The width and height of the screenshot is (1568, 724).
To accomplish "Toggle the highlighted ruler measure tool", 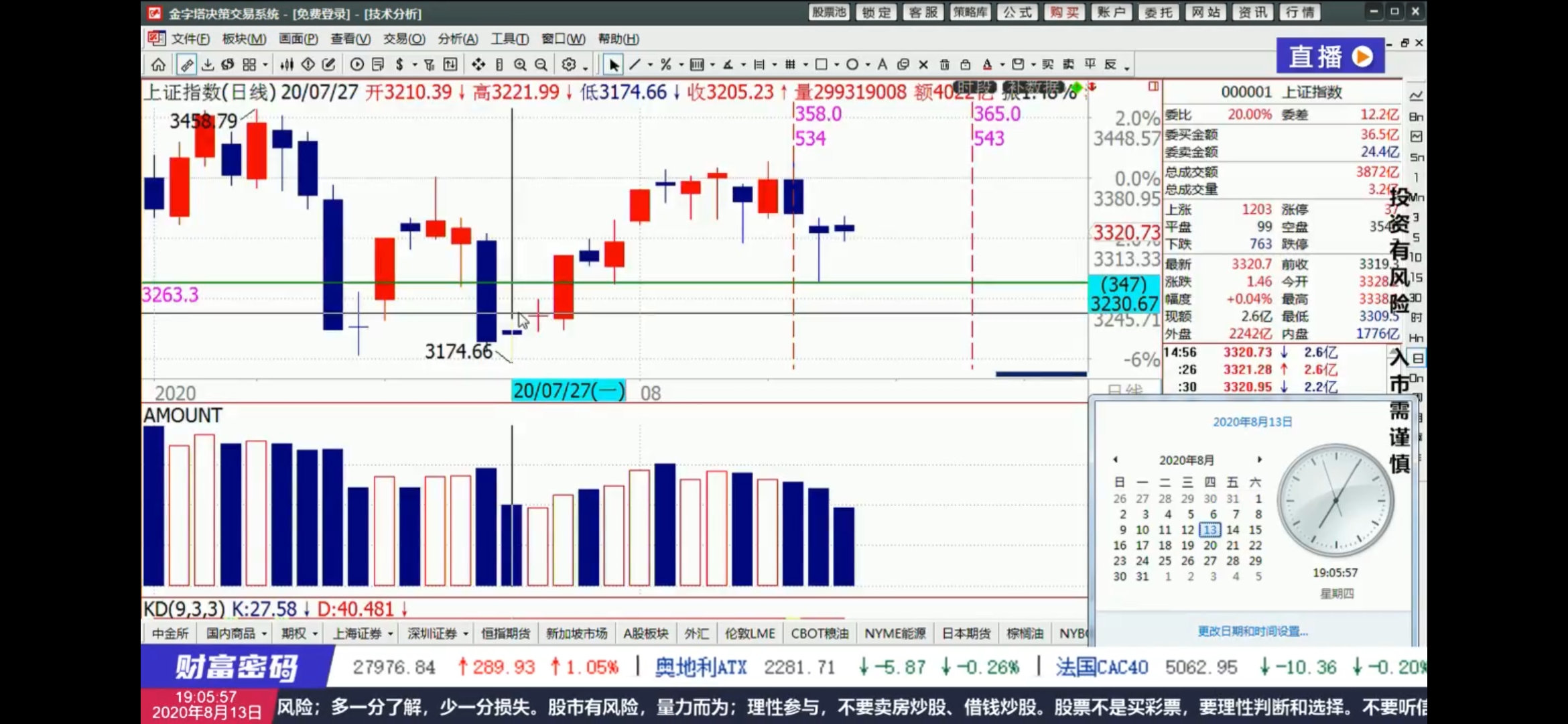I will 186,65.
